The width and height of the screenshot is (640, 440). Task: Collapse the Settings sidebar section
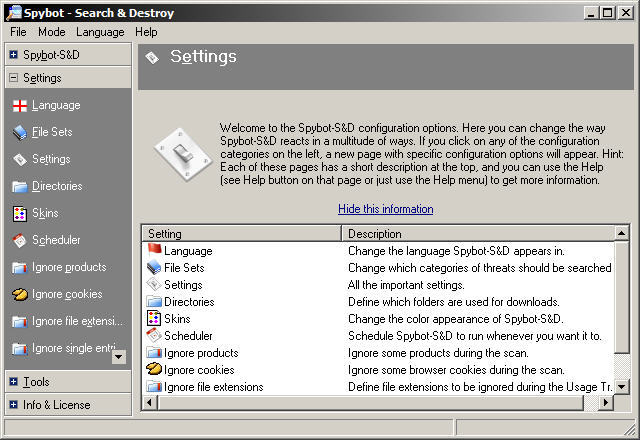pos(13,78)
